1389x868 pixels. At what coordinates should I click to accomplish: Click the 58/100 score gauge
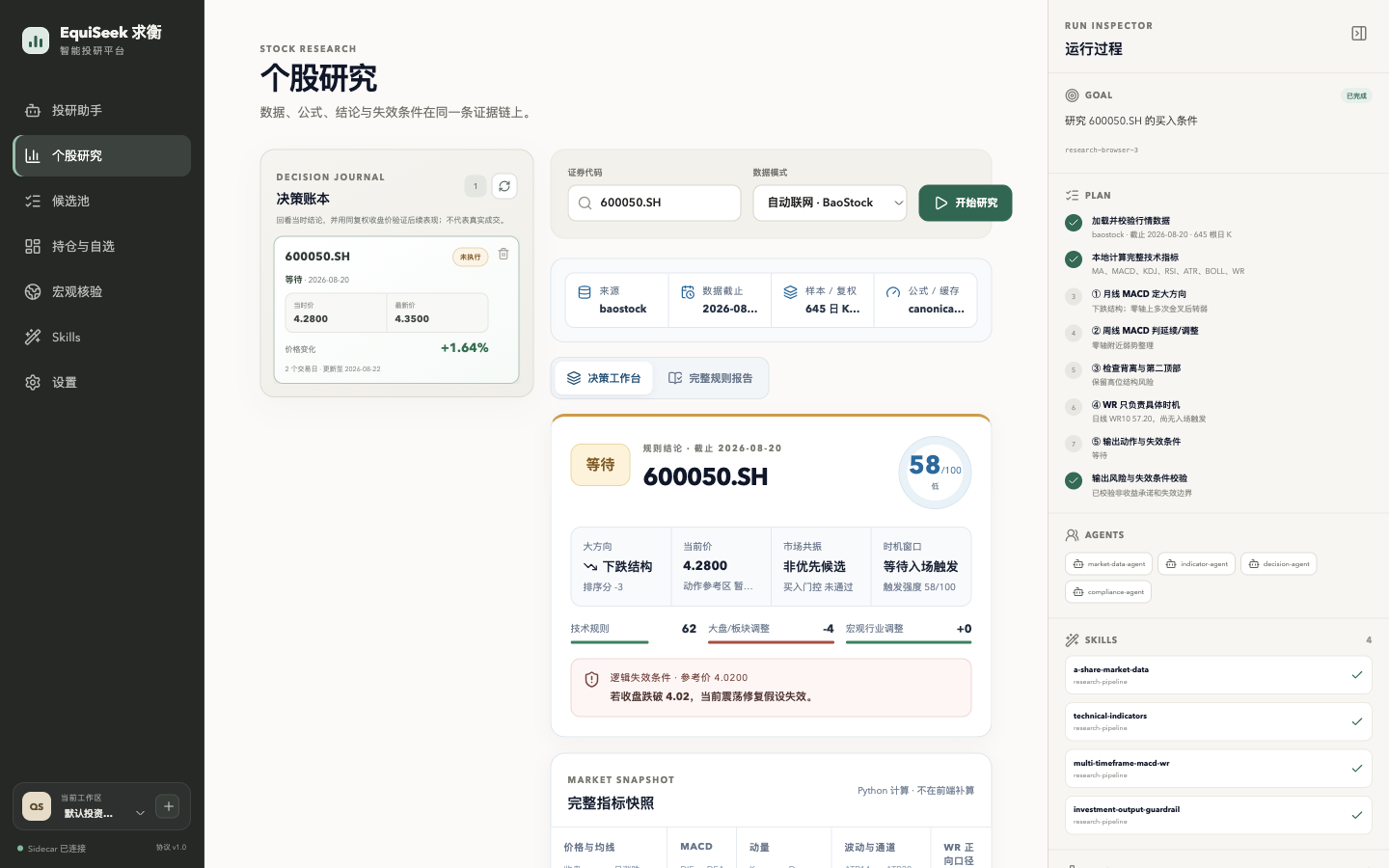(x=935, y=473)
